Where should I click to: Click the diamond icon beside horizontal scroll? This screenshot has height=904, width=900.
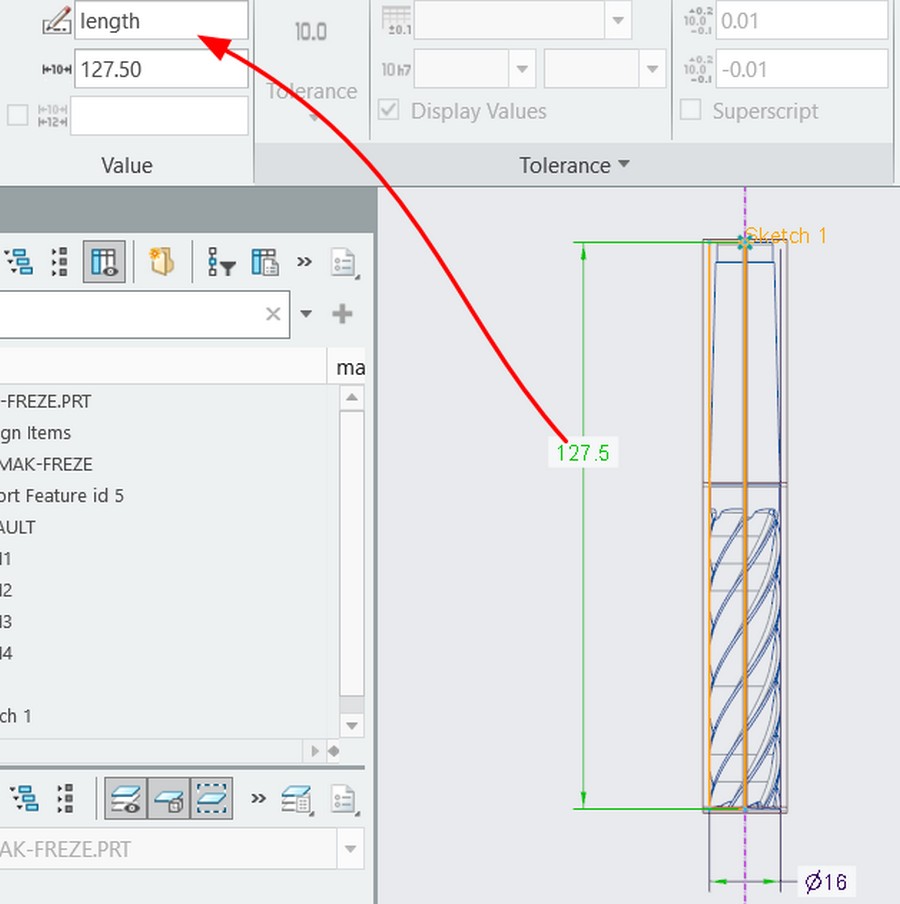pos(334,751)
